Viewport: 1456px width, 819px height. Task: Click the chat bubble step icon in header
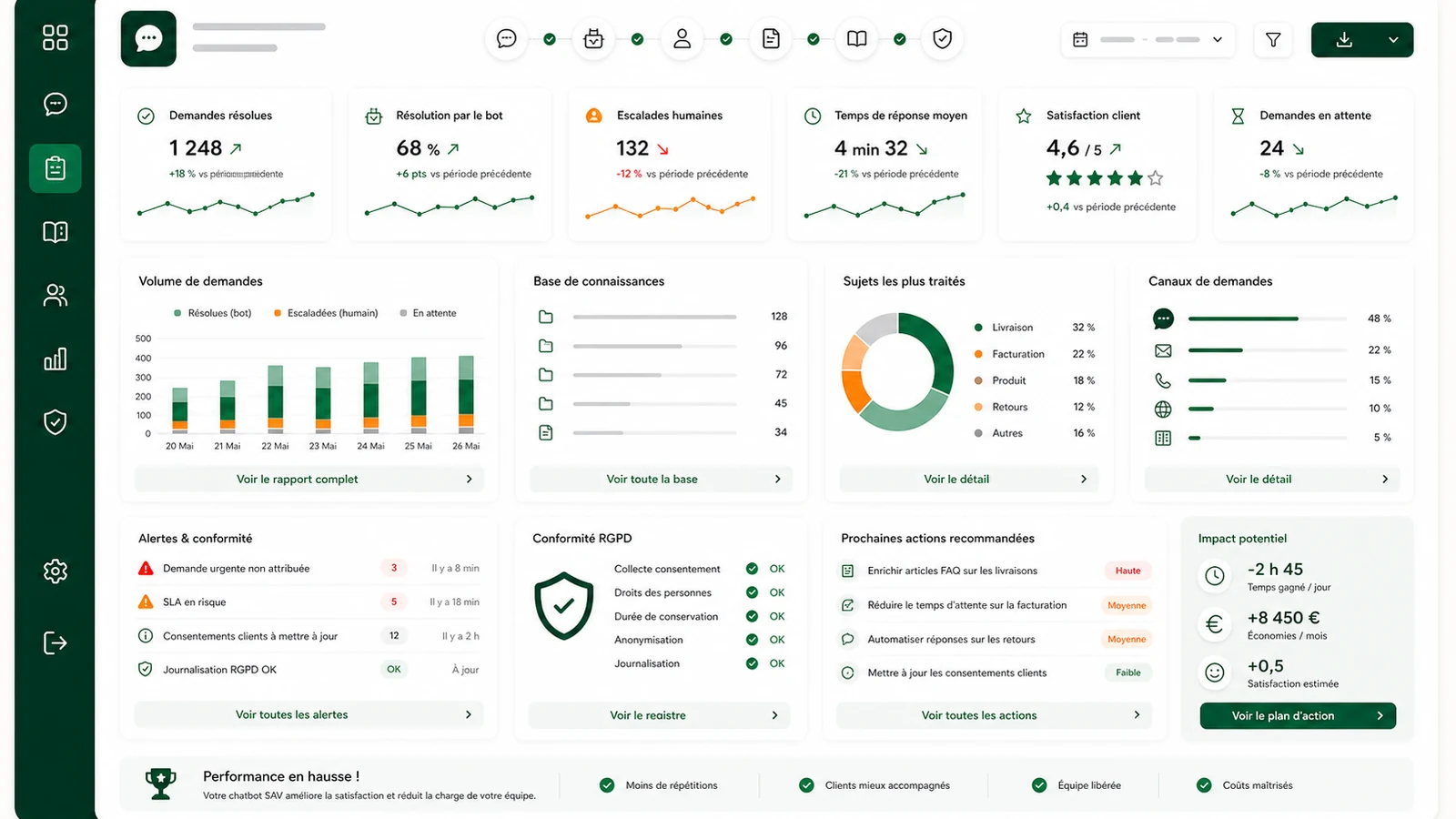click(507, 39)
